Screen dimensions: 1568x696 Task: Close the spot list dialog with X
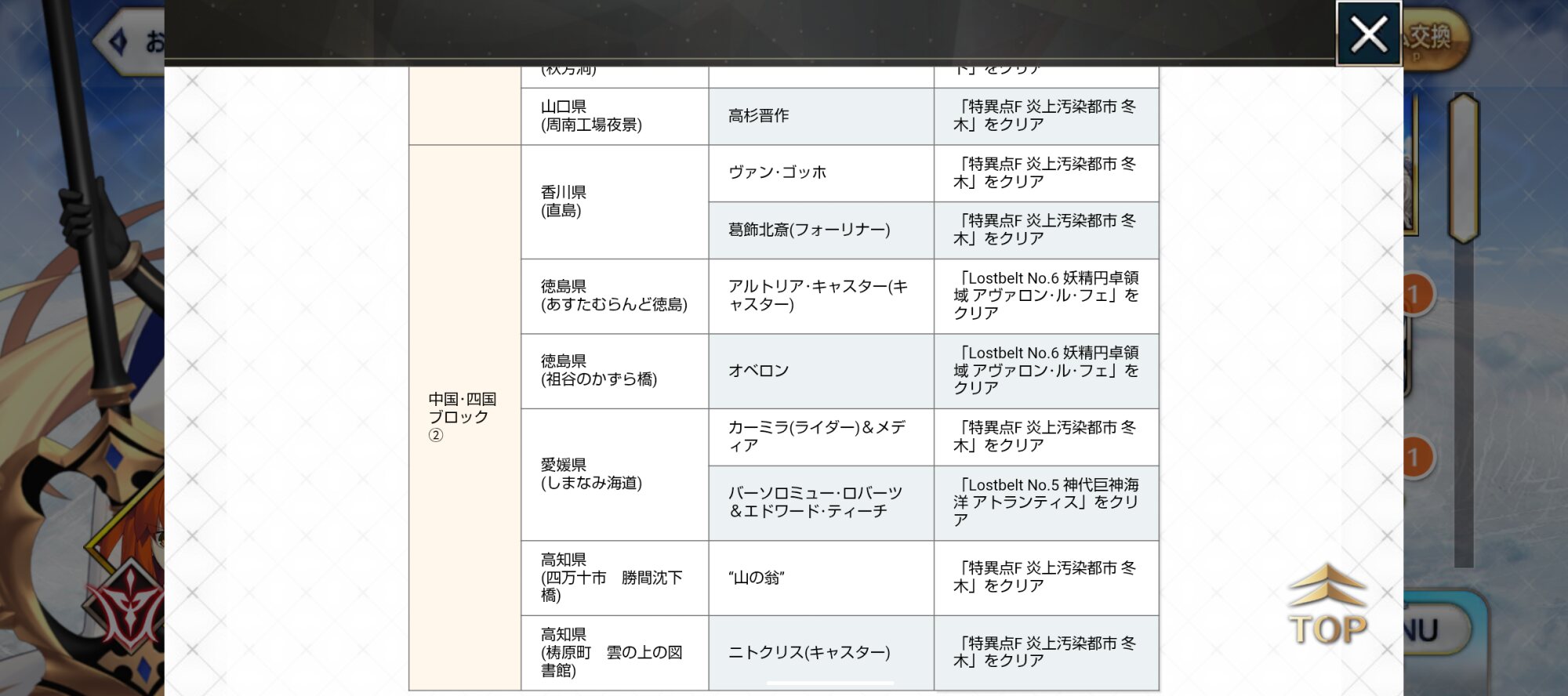[x=1369, y=34]
